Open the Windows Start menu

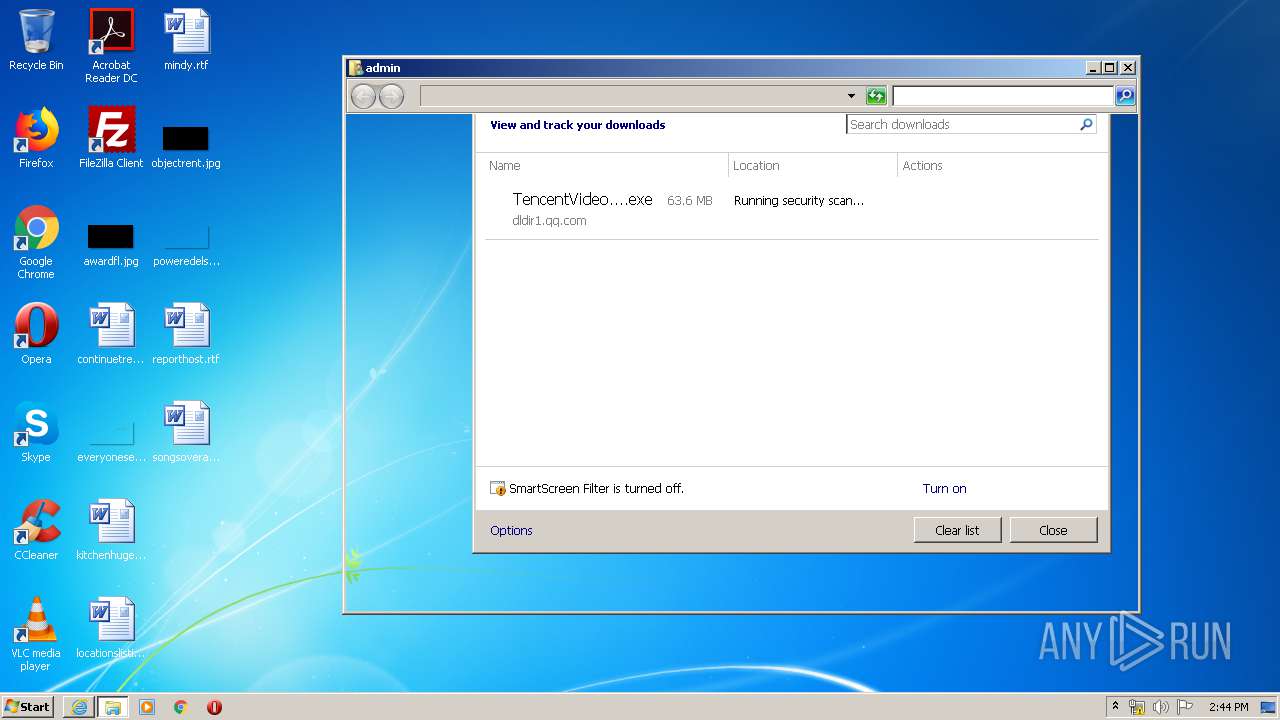click(27, 707)
